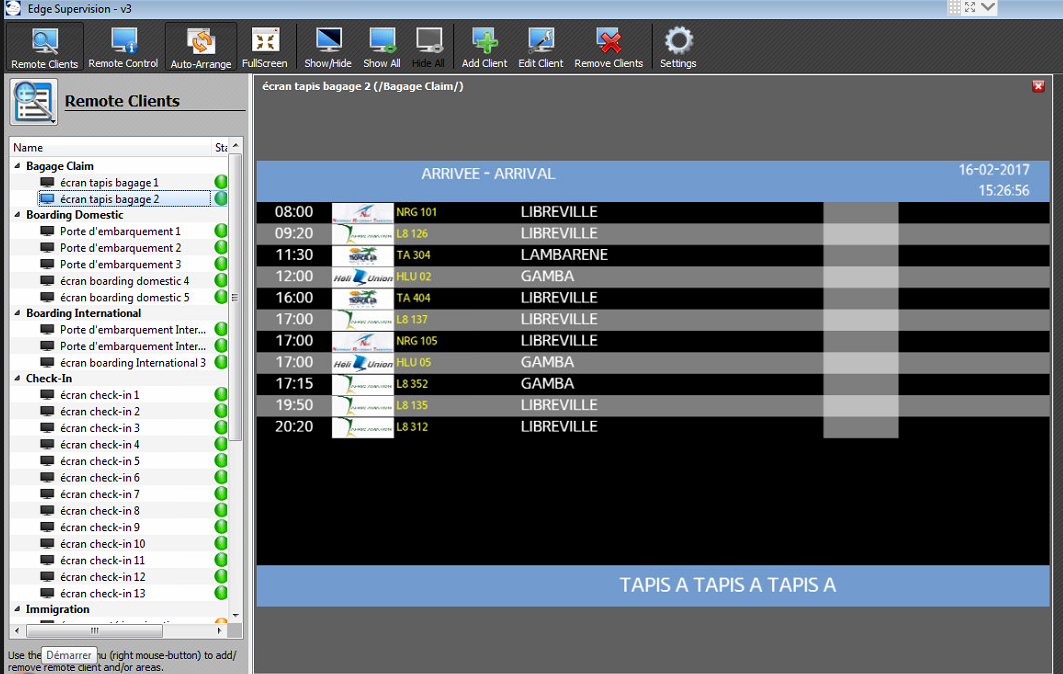The image size is (1063, 674).
Task: Choose écran check-in 7 from the tree
Action: pos(99,494)
